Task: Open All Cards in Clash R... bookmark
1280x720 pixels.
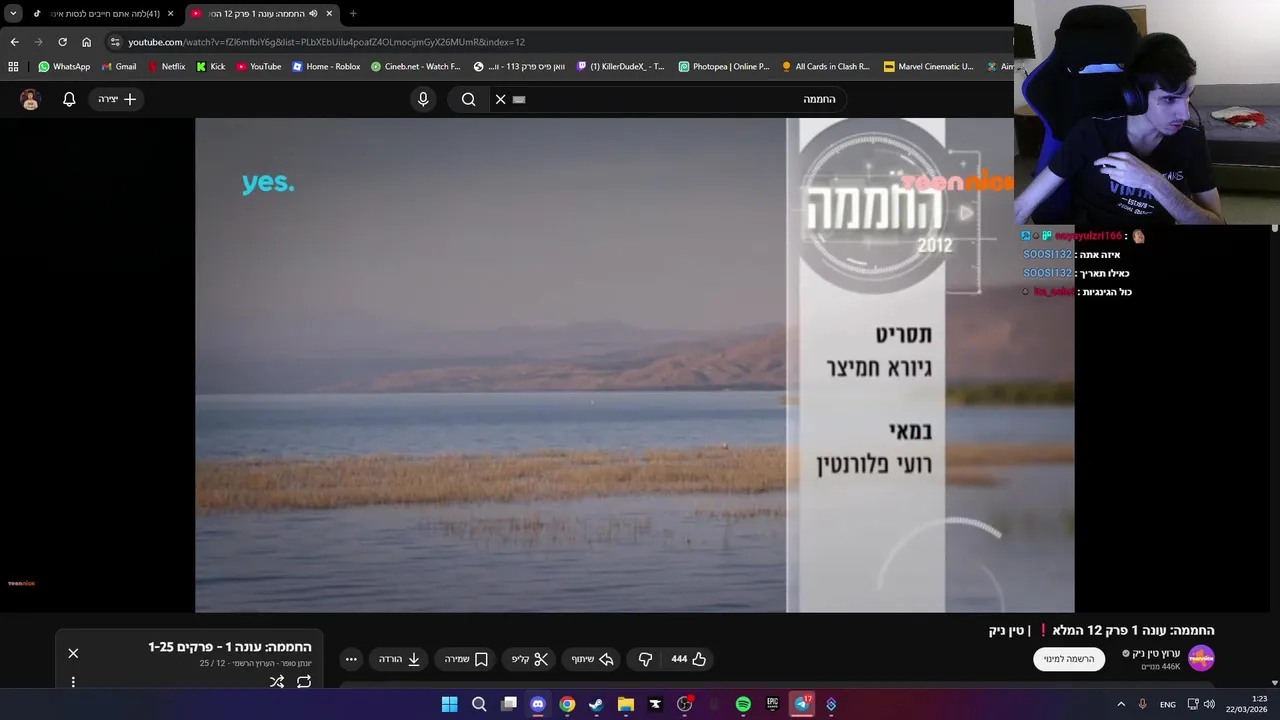Action: click(825, 67)
